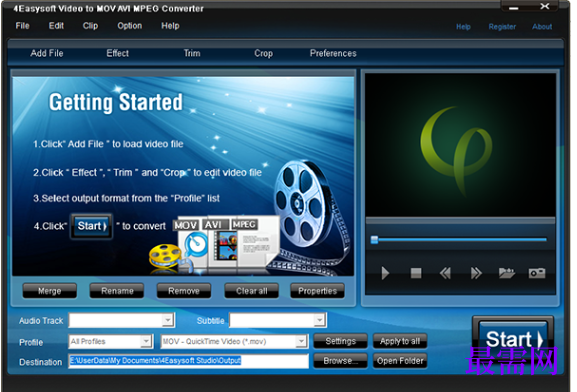Open the Effect tool

pyautogui.click(x=118, y=53)
